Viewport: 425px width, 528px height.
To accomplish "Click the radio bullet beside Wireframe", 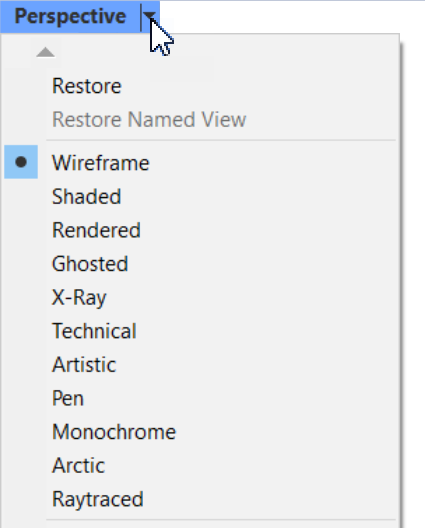I will tap(21, 162).
